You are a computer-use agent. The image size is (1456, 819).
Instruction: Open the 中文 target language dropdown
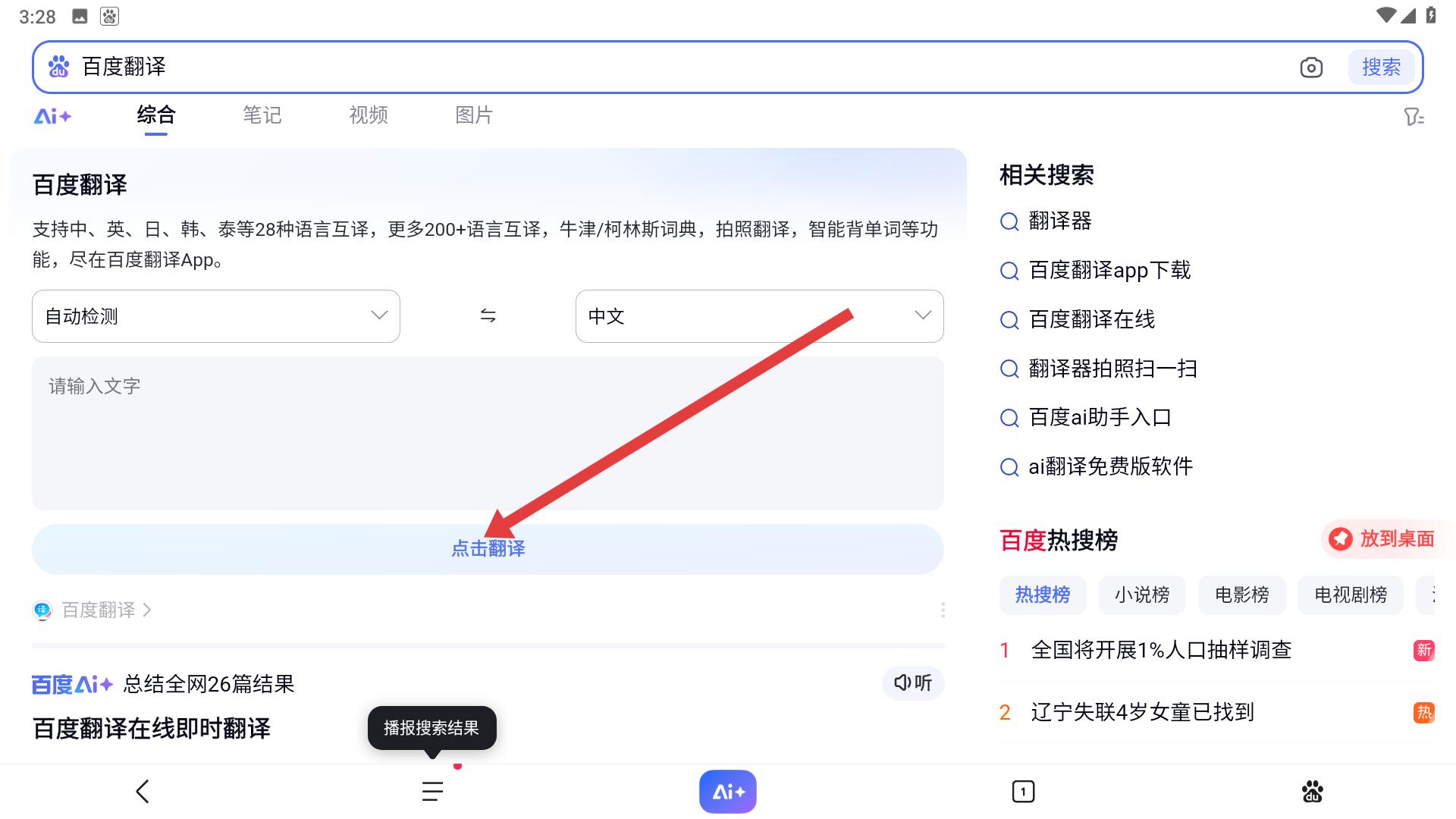pos(759,316)
